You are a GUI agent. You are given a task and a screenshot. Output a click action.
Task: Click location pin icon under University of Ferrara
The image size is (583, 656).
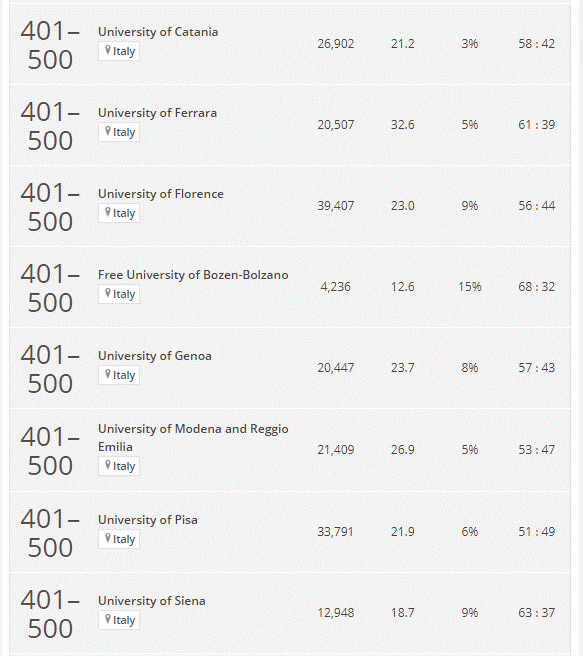pos(107,131)
